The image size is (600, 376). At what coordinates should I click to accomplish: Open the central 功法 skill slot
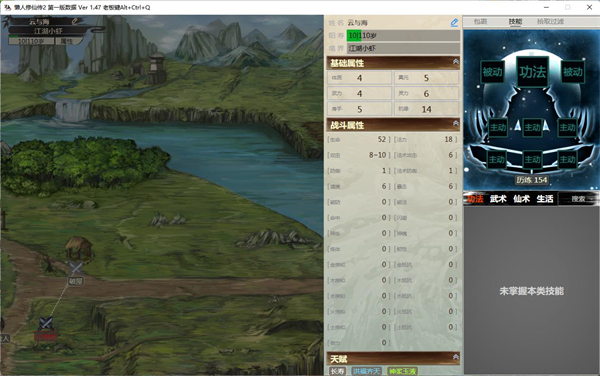coord(532,72)
